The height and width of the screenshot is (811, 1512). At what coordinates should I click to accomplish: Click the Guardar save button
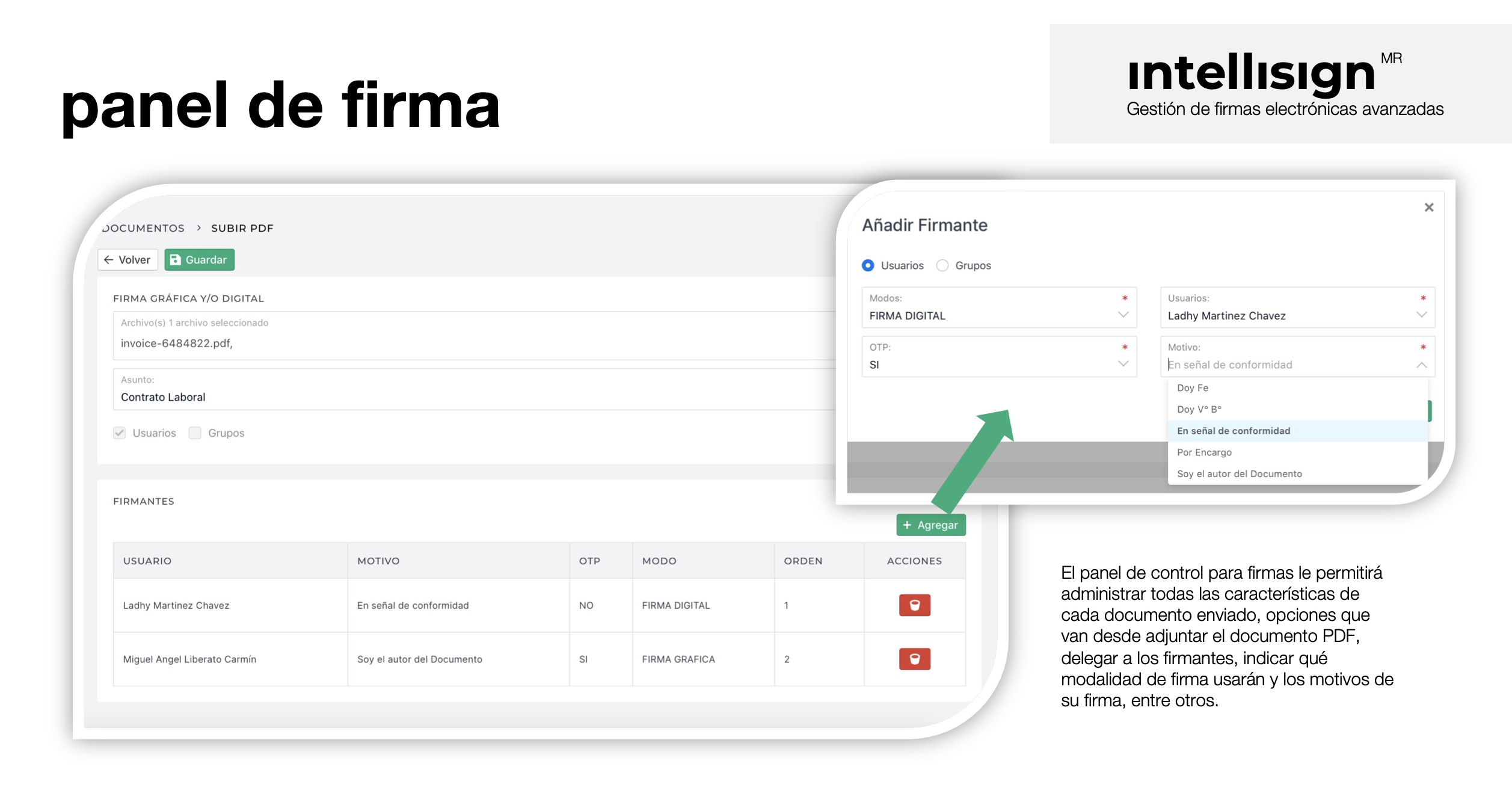point(199,260)
